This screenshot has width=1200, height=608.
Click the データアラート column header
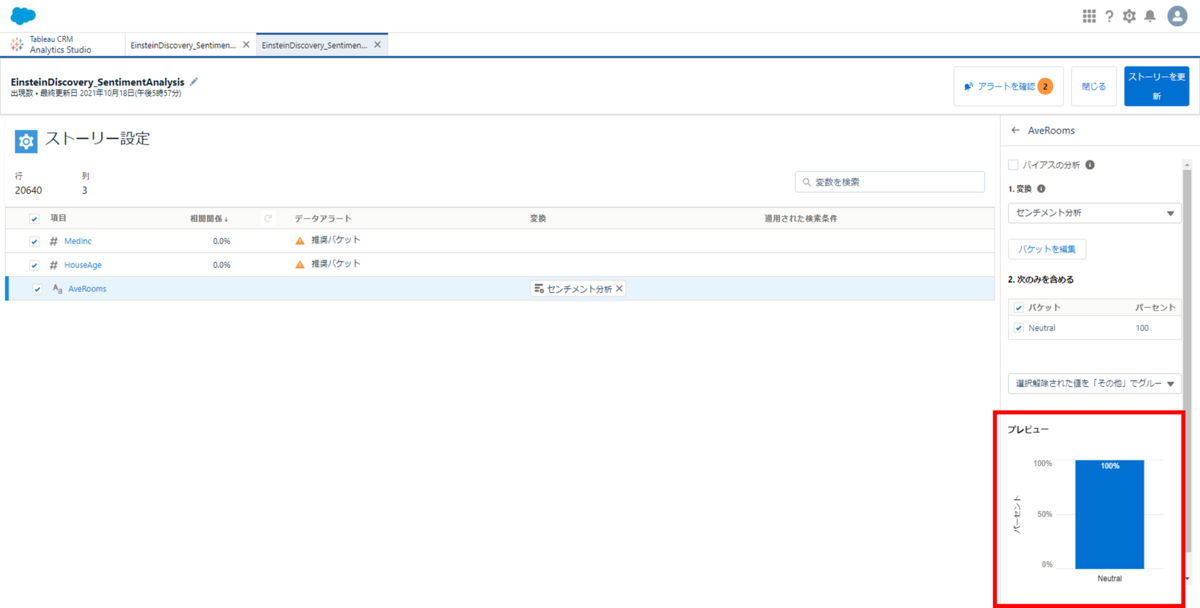pyautogui.click(x=323, y=218)
